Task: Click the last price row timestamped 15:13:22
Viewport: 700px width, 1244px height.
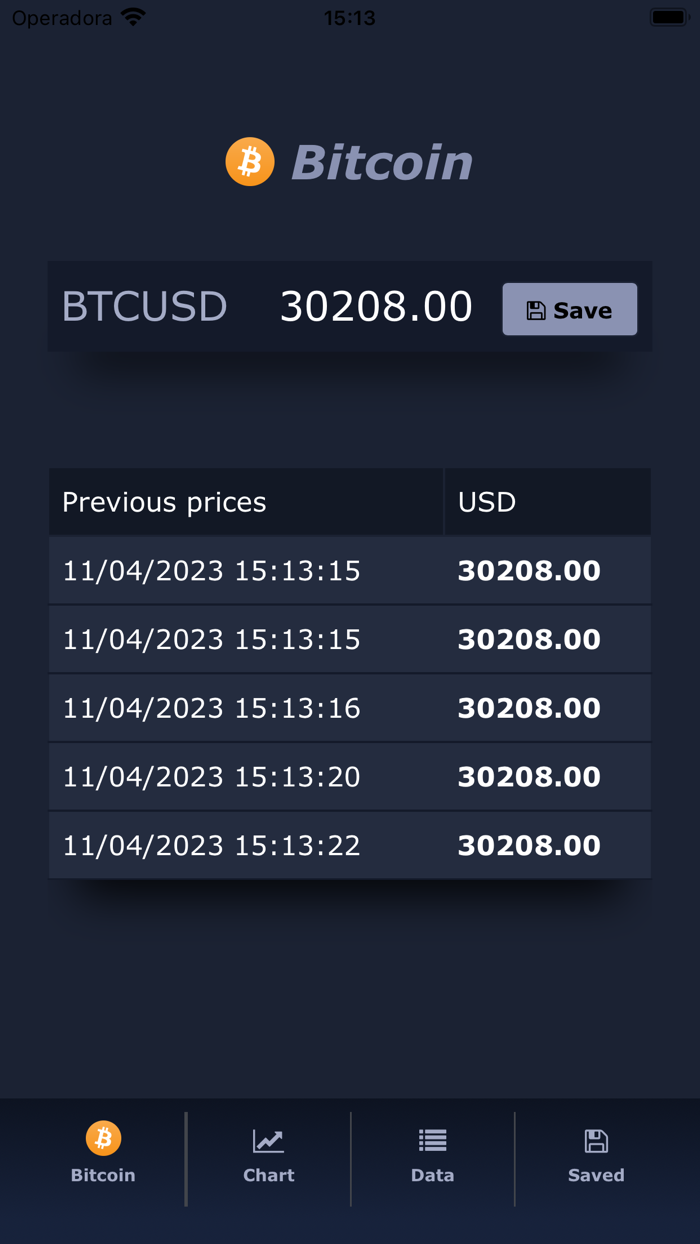Action: 350,845
